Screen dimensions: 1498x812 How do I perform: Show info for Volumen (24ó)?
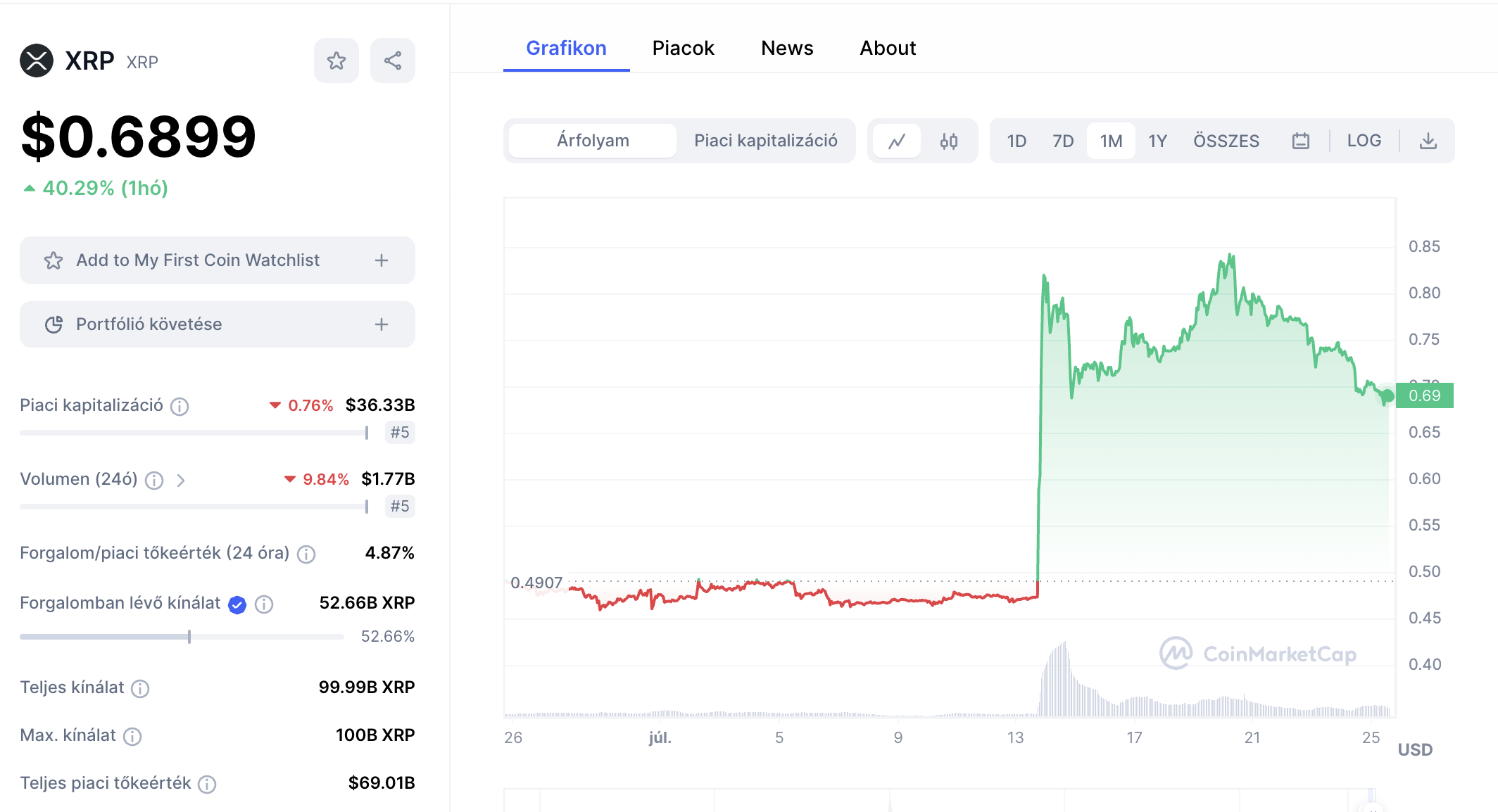(x=154, y=480)
